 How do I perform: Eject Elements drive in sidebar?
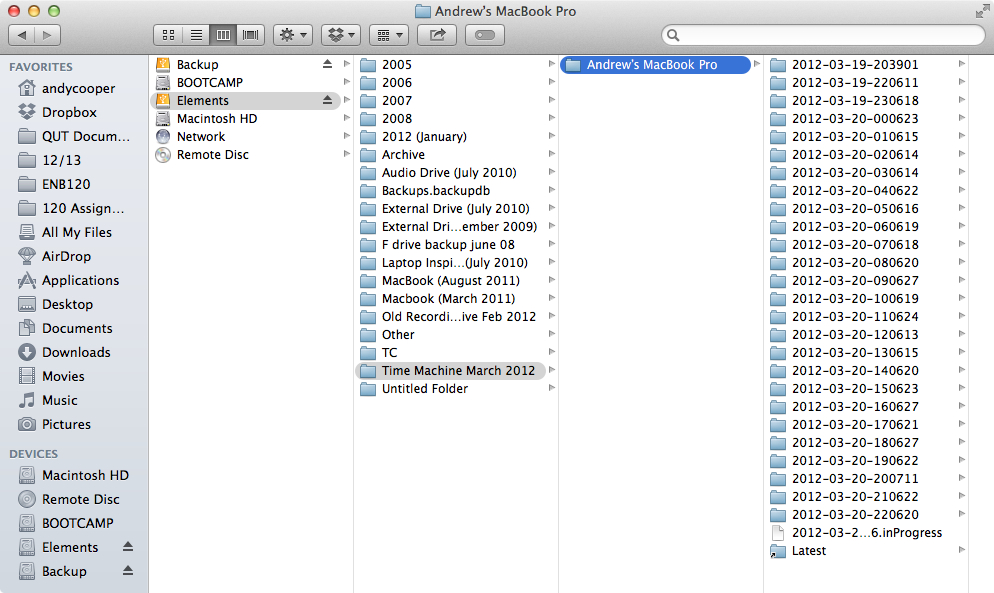[x=128, y=547]
